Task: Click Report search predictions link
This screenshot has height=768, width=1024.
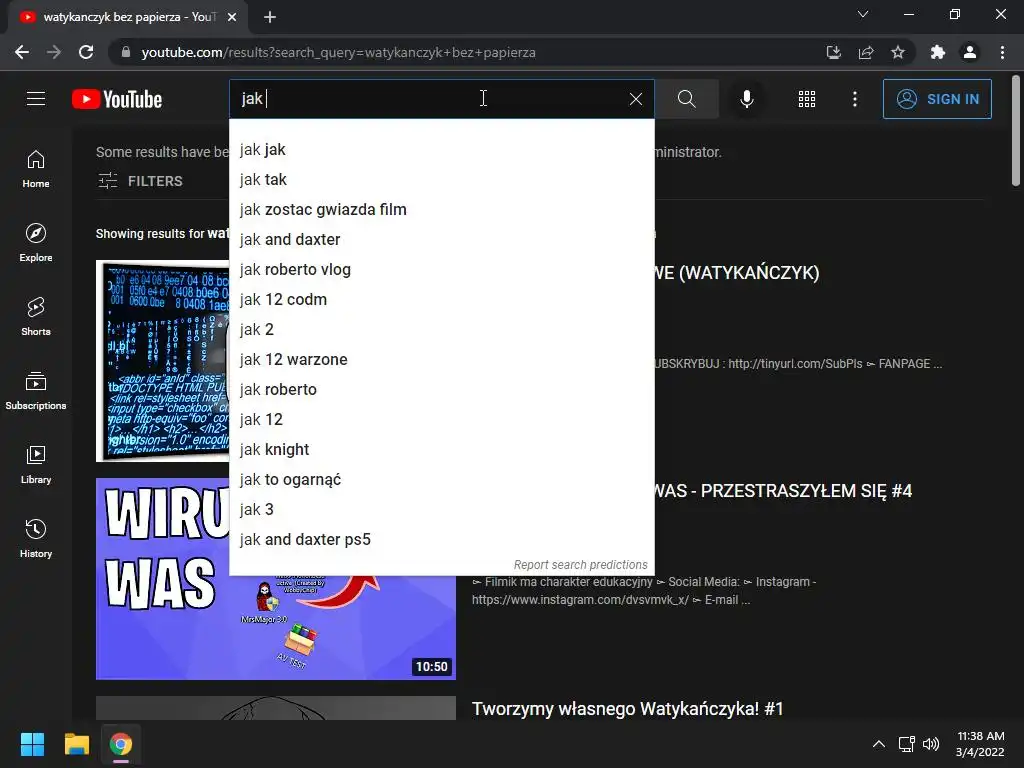Action: (x=581, y=564)
